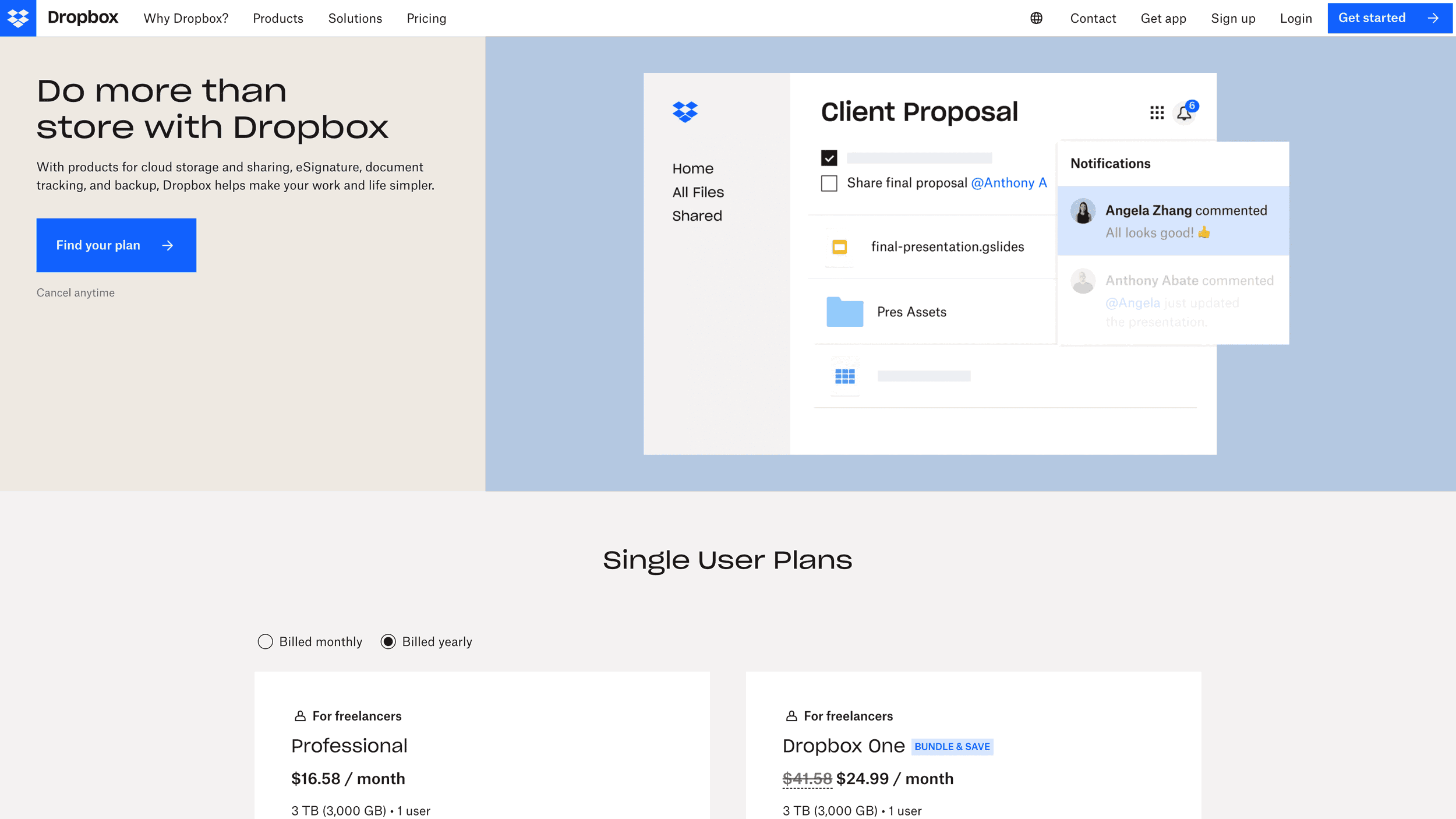
Task: Click the freelancer person icon on the Professional card
Action: coord(300,715)
